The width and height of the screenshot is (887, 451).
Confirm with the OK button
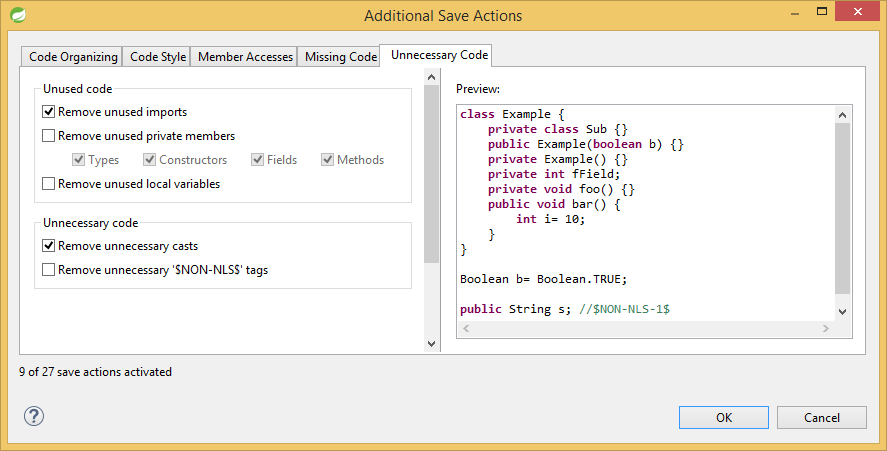pos(724,418)
